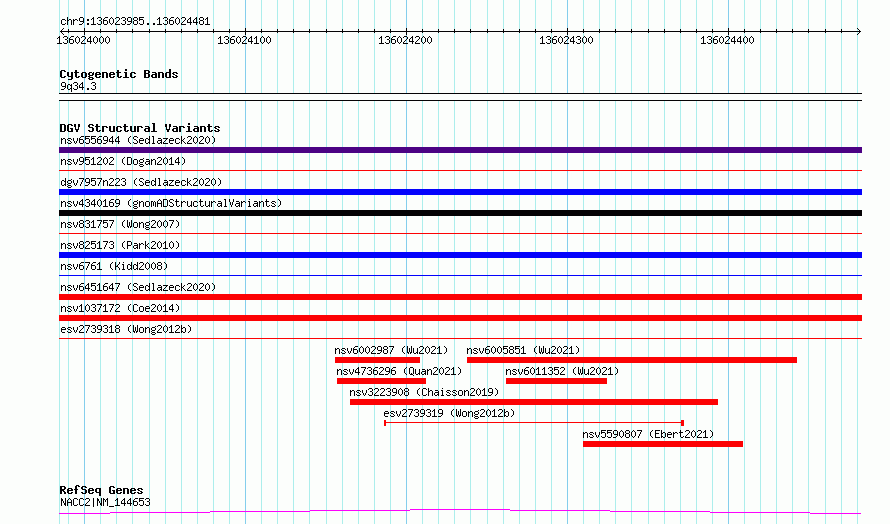Image resolution: width=890 pixels, height=524 pixels.
Task: Click the red bar of nsv6005851
Action: 632,360
